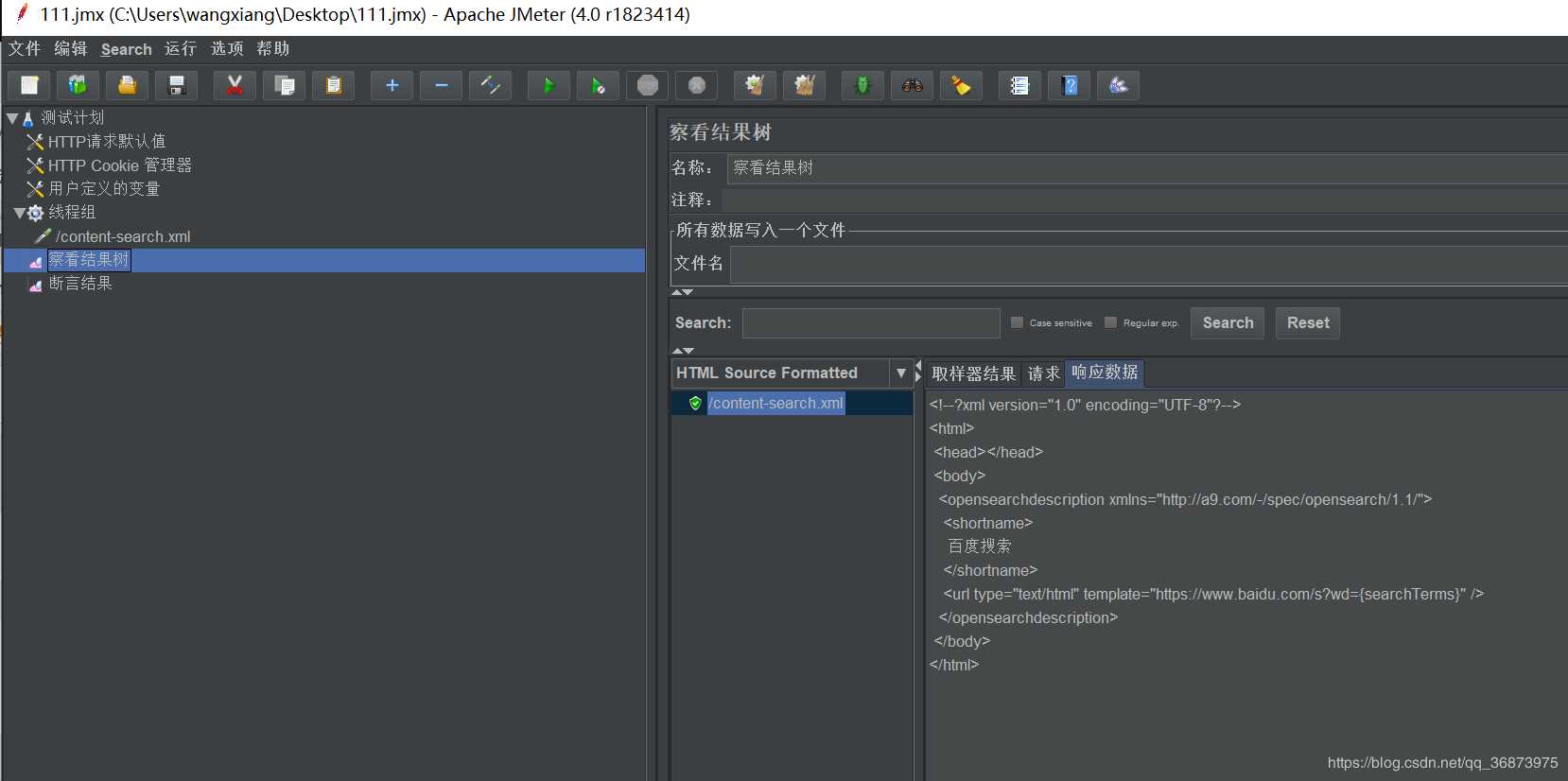Select the /content-search.xml result entry
1568x781 pixels.
click(775, 403)
